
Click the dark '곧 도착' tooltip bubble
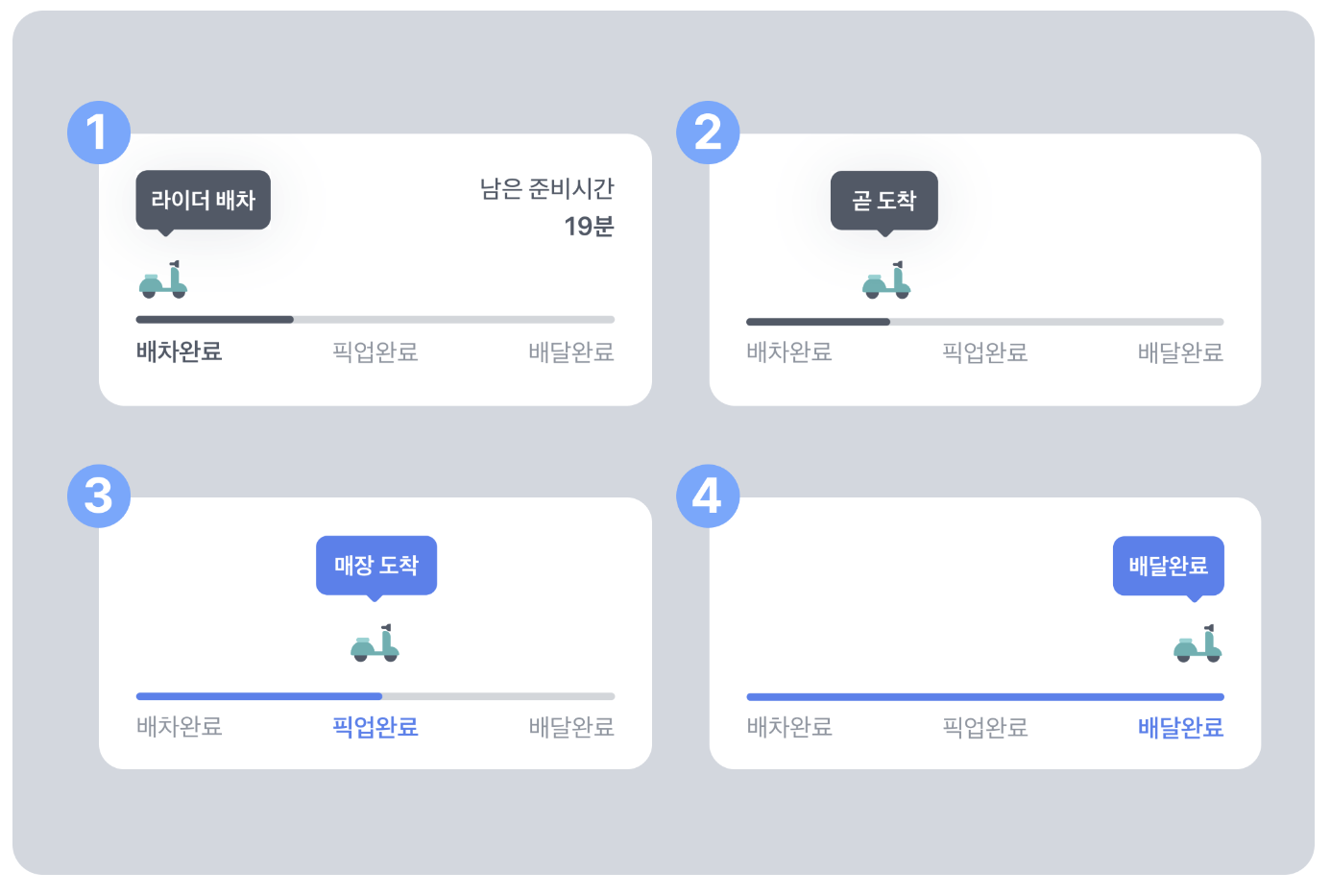coord(884,201)
